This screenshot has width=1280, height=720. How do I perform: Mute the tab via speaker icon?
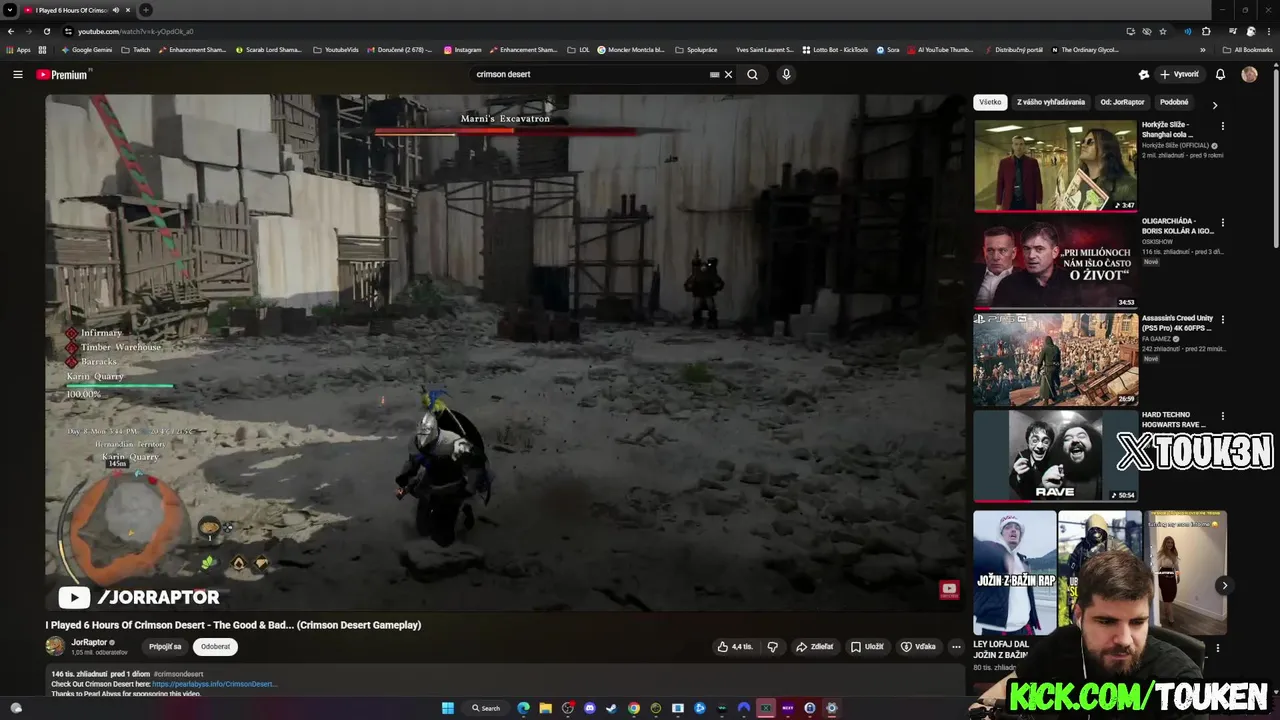[116, 10]
